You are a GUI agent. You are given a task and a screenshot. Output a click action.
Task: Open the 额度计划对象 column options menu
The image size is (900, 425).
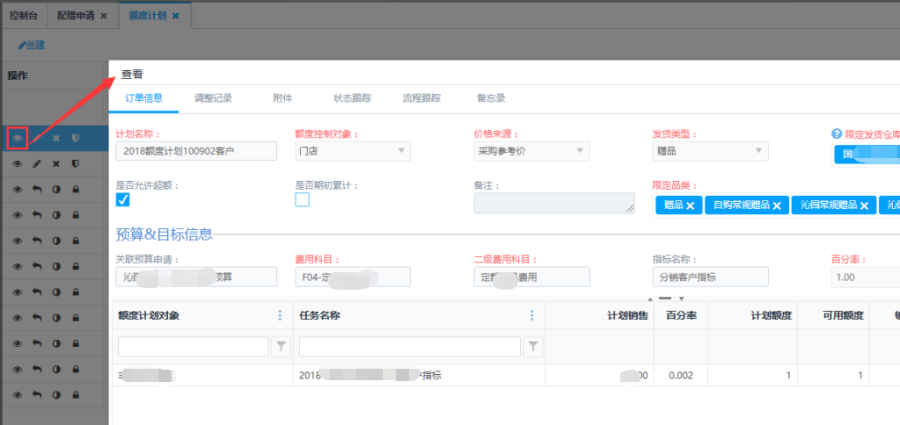(279, 315)
